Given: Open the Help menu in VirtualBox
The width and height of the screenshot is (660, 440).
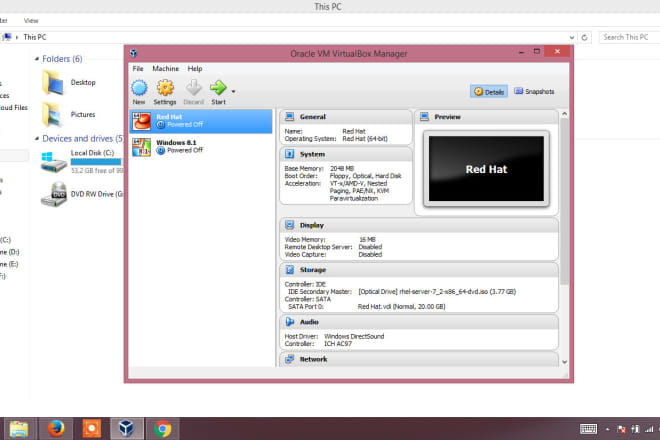Looking at the screenshot, I should [x=195, y=69].
